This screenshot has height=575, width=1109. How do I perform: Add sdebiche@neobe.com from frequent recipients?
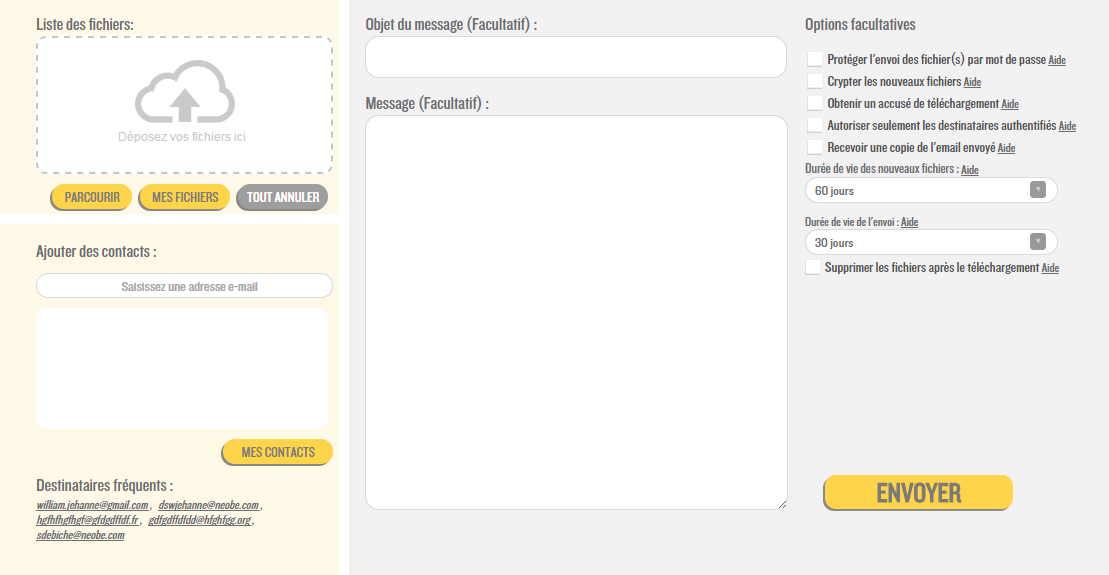click(x=80, y=536)
